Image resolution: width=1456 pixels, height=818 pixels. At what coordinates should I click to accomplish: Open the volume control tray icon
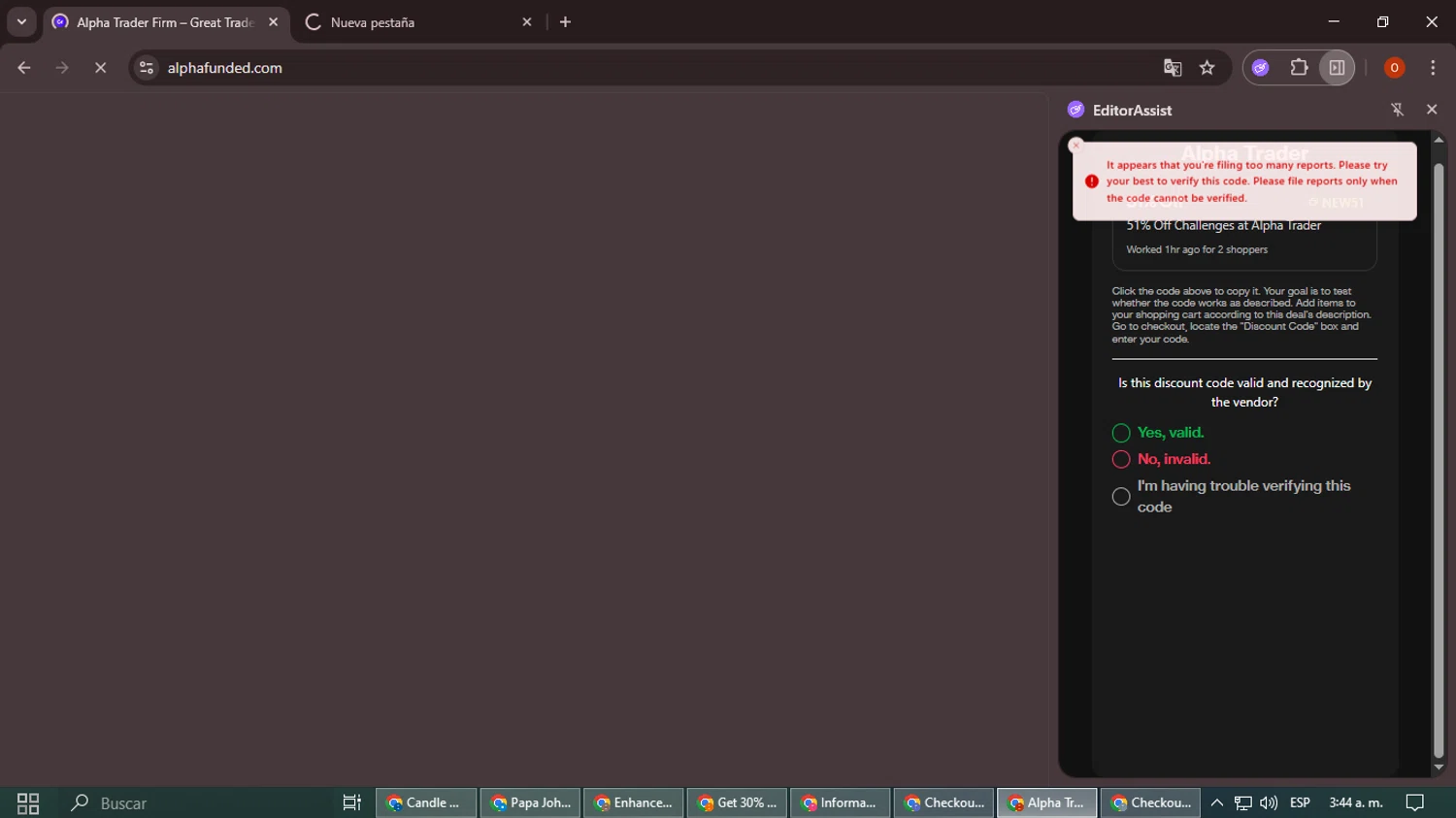point(1269,803)
